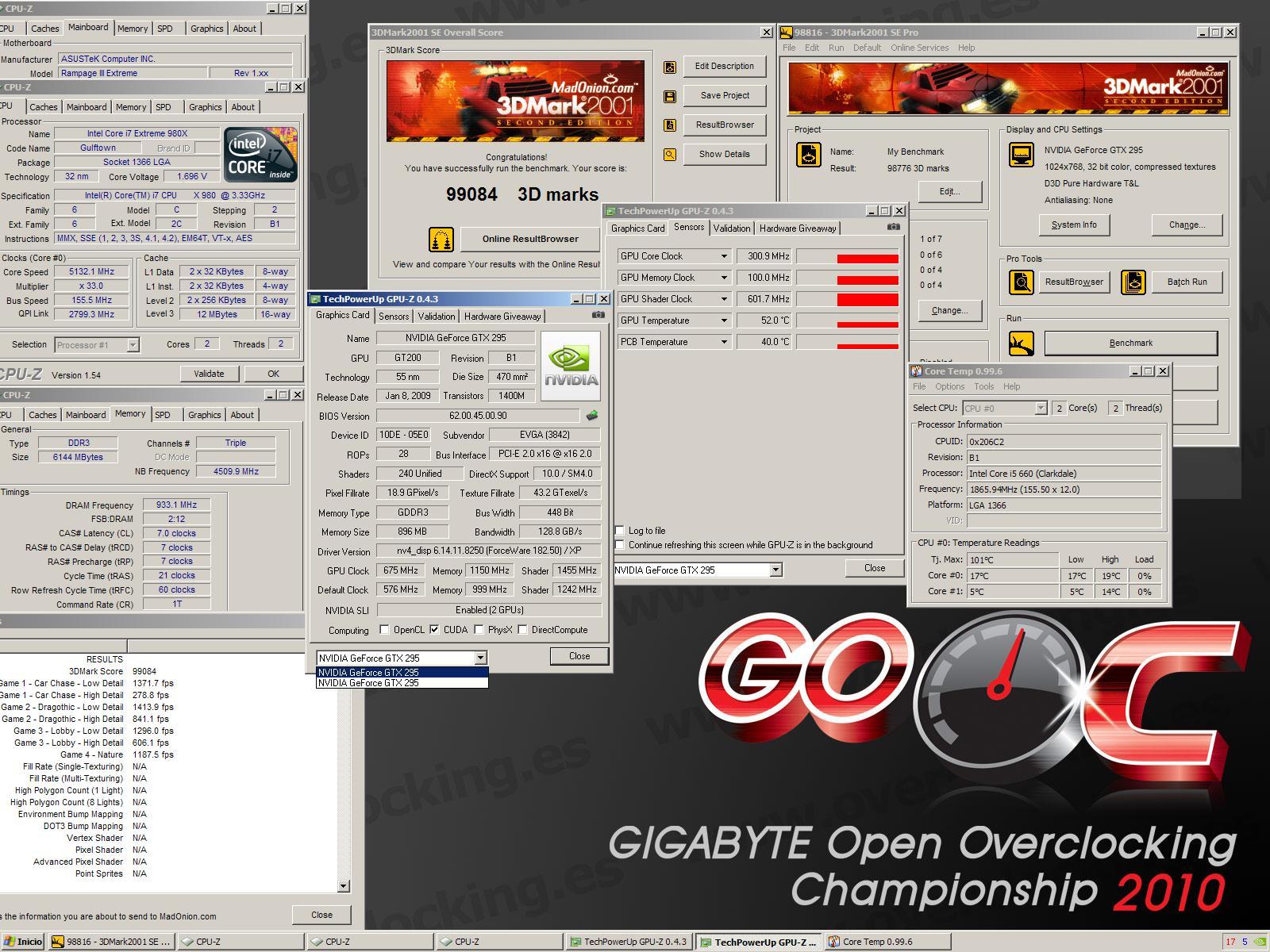The height and width of the screenshot is (952, 1270).
Task: Click the Show Details magnifier icon
Action: 670,155
